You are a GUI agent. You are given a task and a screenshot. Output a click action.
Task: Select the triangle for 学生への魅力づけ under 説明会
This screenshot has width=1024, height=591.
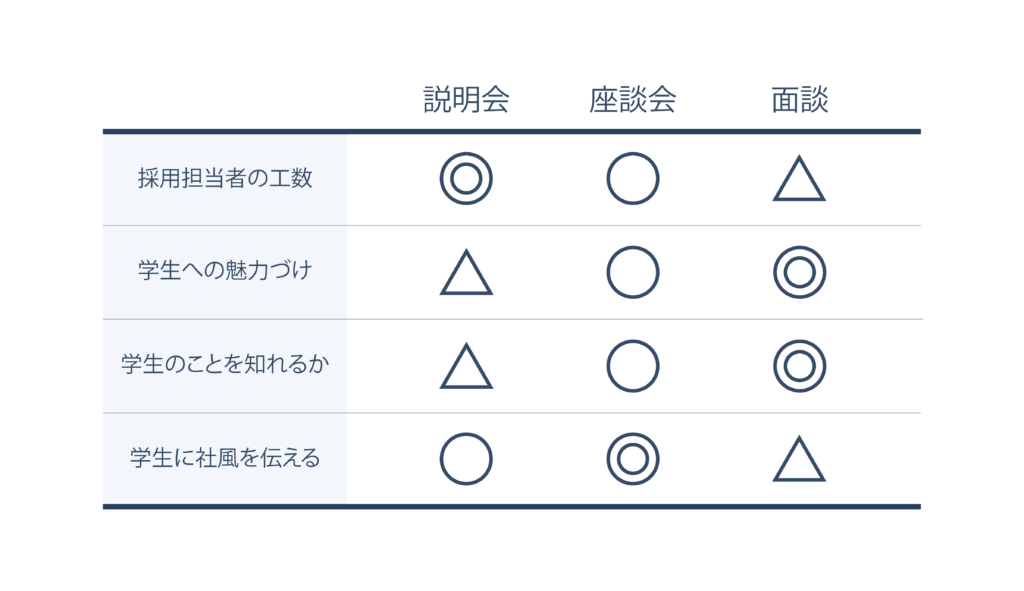(466, 272)
